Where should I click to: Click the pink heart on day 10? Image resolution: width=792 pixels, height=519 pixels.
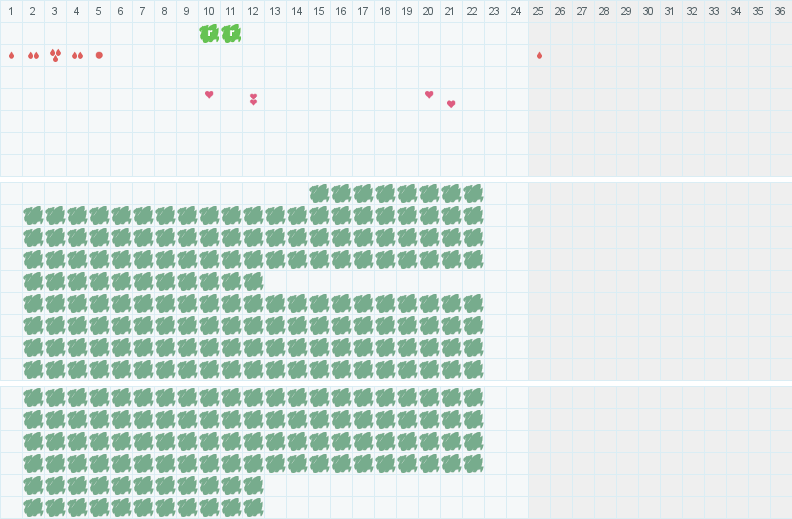coord(209,94)
